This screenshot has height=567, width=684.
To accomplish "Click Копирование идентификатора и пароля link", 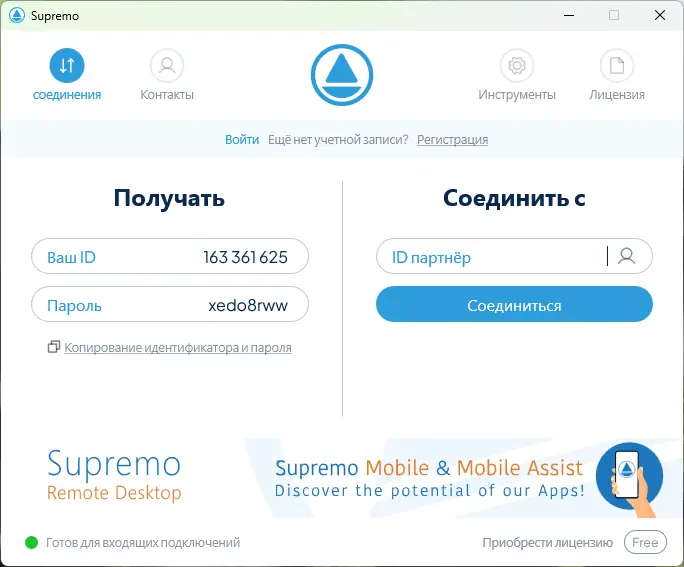I will click(178, 348).
